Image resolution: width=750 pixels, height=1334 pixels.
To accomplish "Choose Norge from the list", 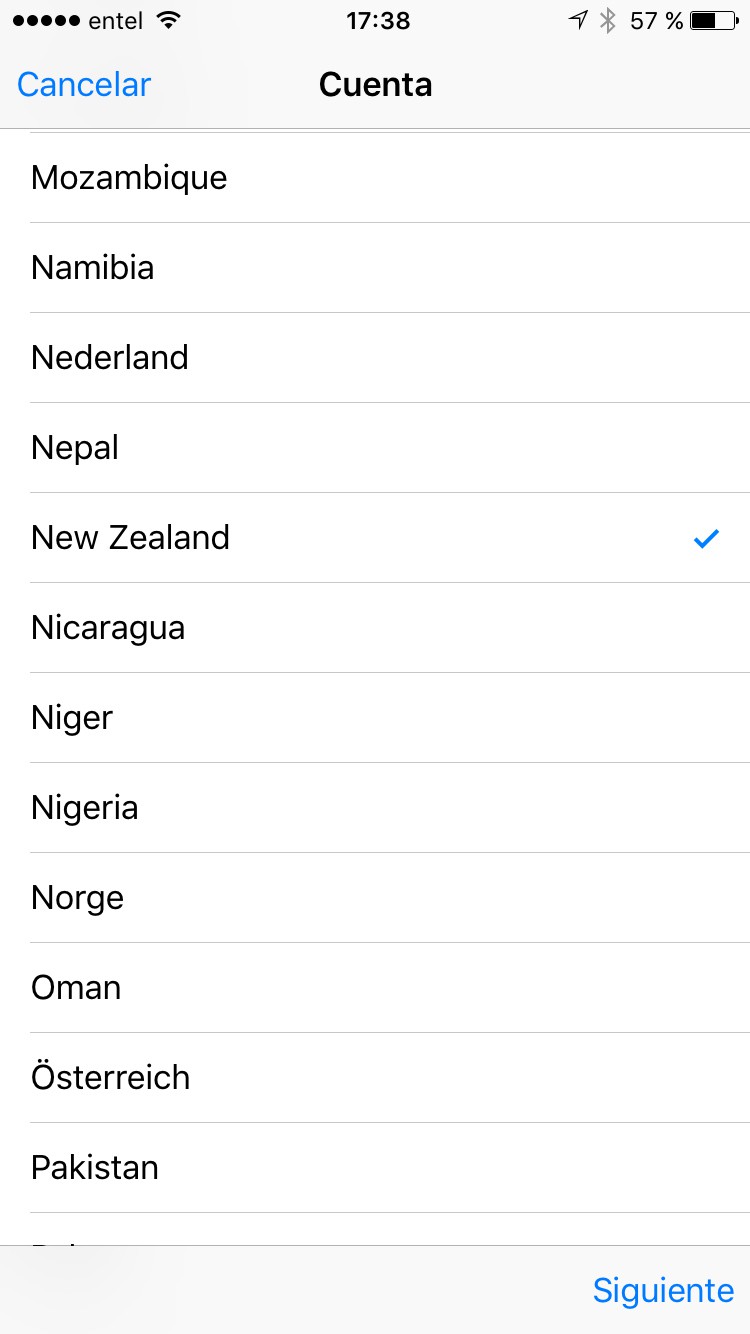I will (x=375, y=898).
